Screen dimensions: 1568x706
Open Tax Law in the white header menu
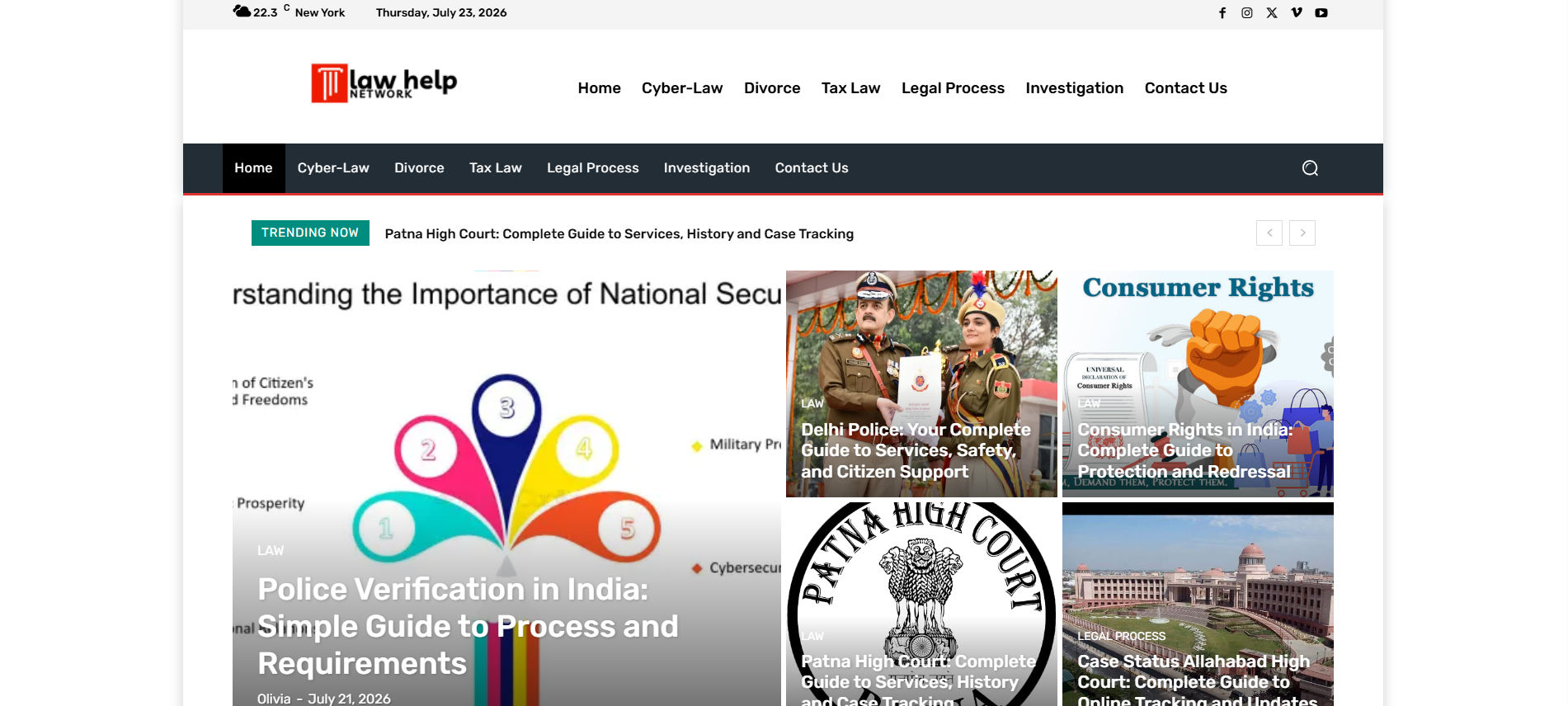point(850,88)
